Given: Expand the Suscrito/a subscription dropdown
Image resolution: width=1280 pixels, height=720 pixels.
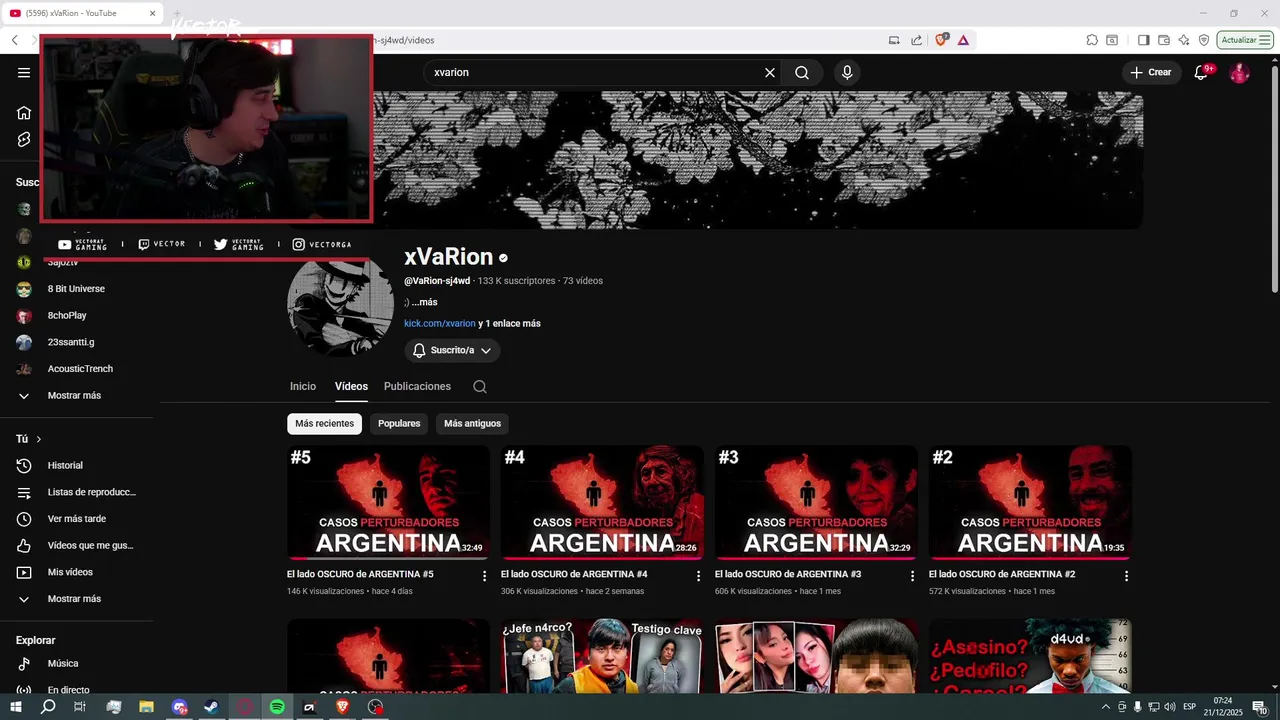Looking at the screenshot, I should point(453,350).
